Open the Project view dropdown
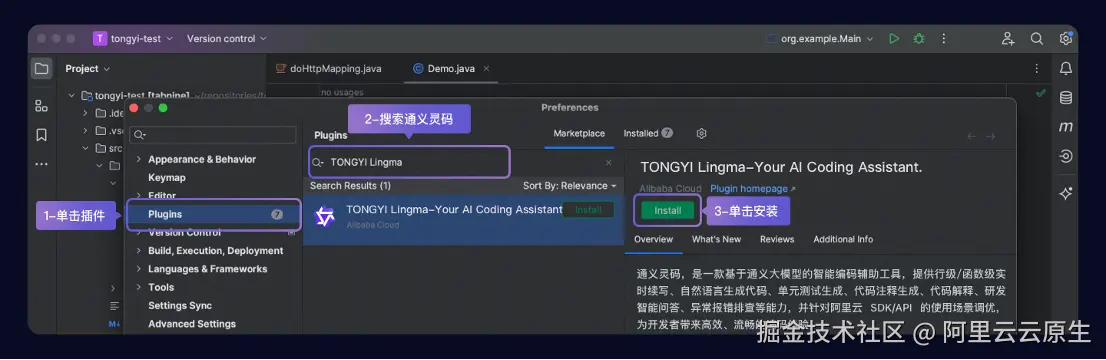Screen dimensions: 1106x360 pos(87,68)
